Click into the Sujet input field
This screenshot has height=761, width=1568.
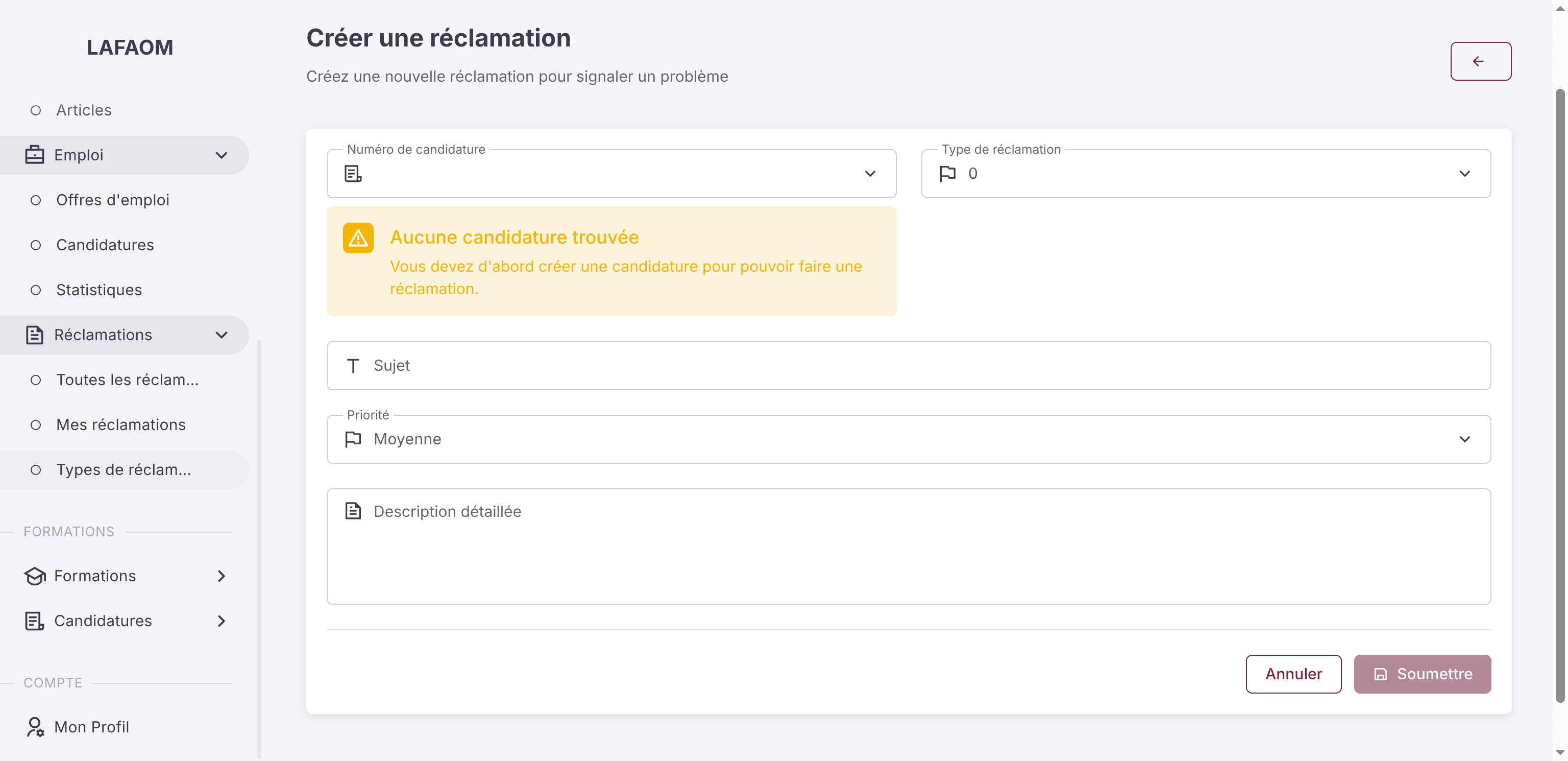pos(909,366)
